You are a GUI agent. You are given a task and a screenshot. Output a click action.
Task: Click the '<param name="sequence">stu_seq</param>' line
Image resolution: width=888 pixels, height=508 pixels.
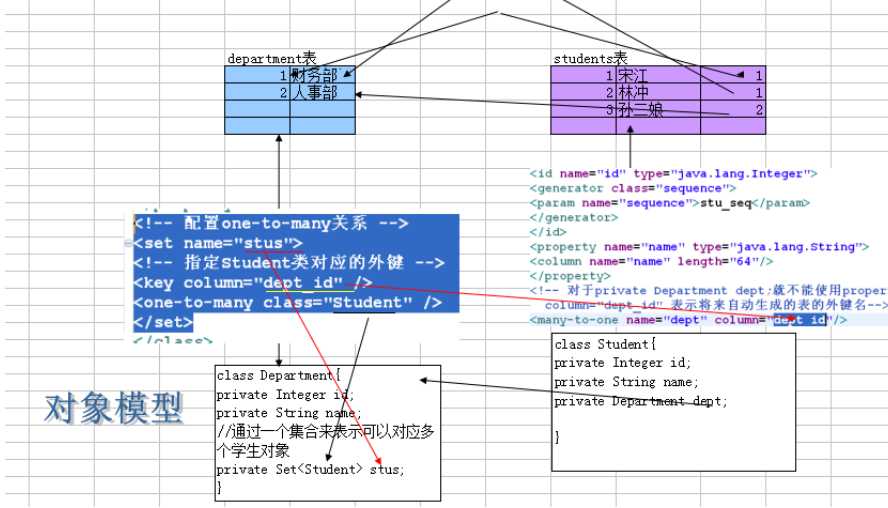(x=669, y=203)
